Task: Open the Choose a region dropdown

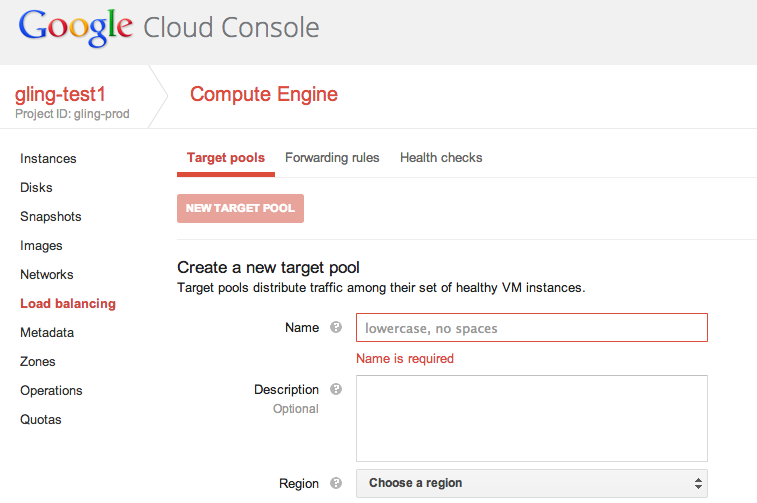Action: coord(531,483)
